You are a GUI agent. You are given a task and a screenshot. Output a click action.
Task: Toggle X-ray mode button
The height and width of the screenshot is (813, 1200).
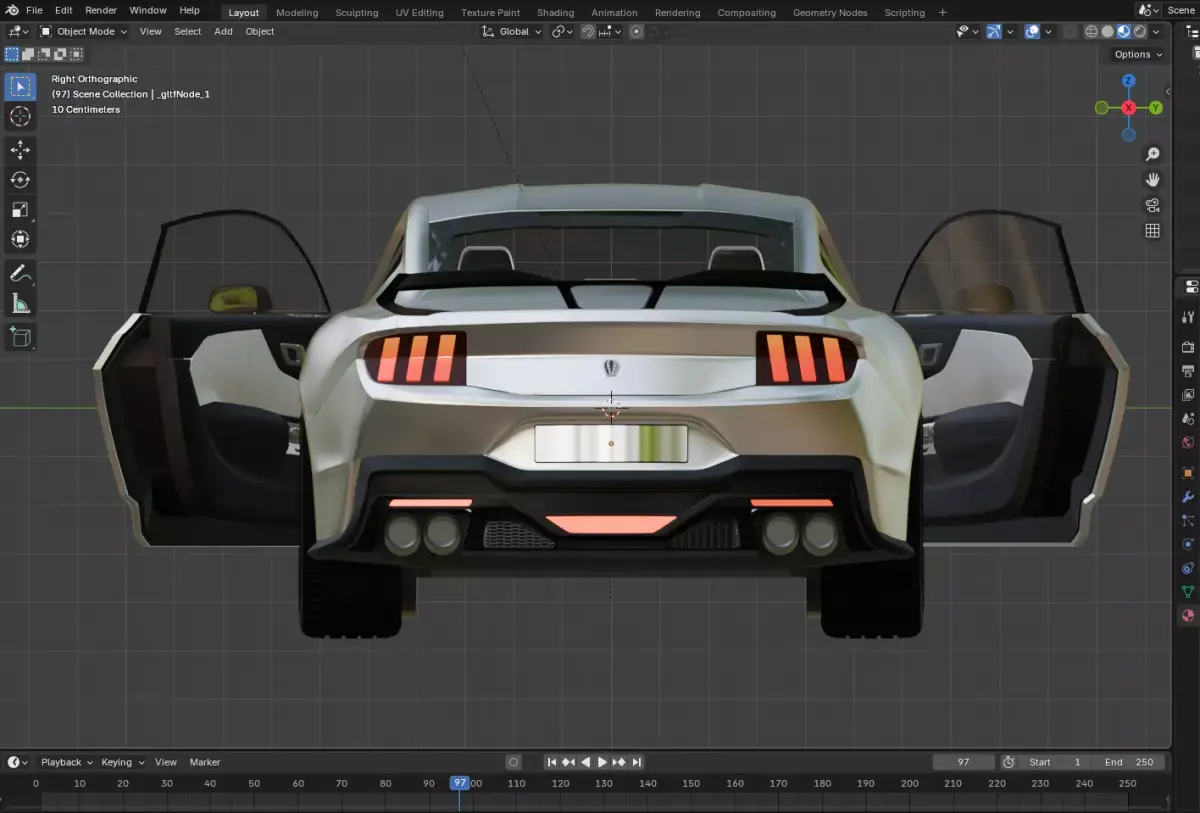(1070, 31)
